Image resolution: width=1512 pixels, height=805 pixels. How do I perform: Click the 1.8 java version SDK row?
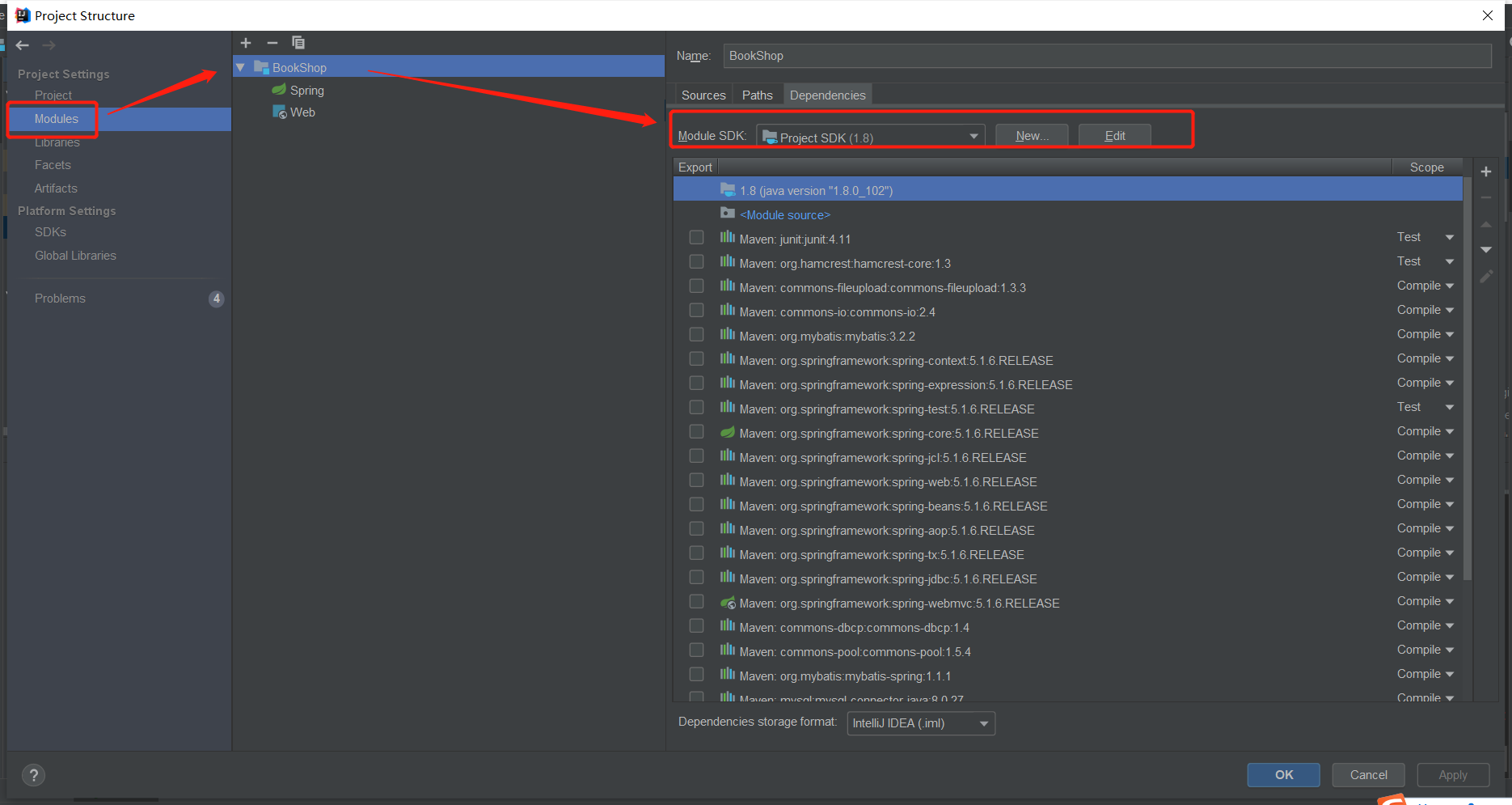tap(1067, 190)
